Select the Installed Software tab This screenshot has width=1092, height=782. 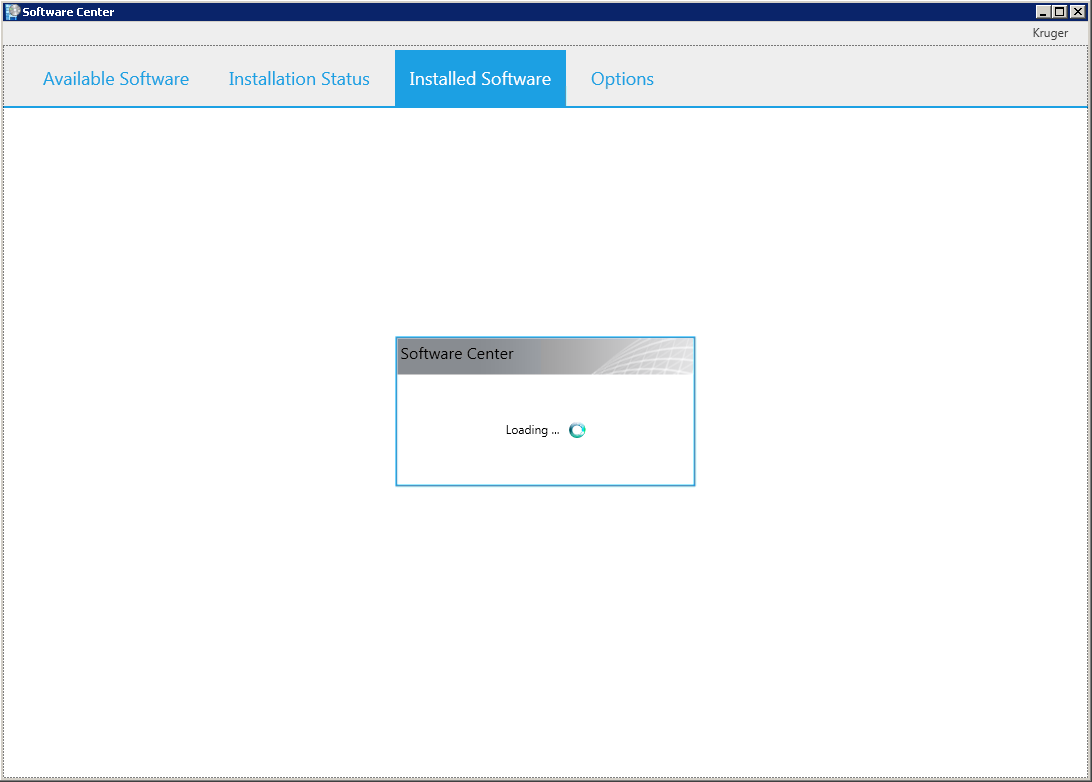coord(480,79)
